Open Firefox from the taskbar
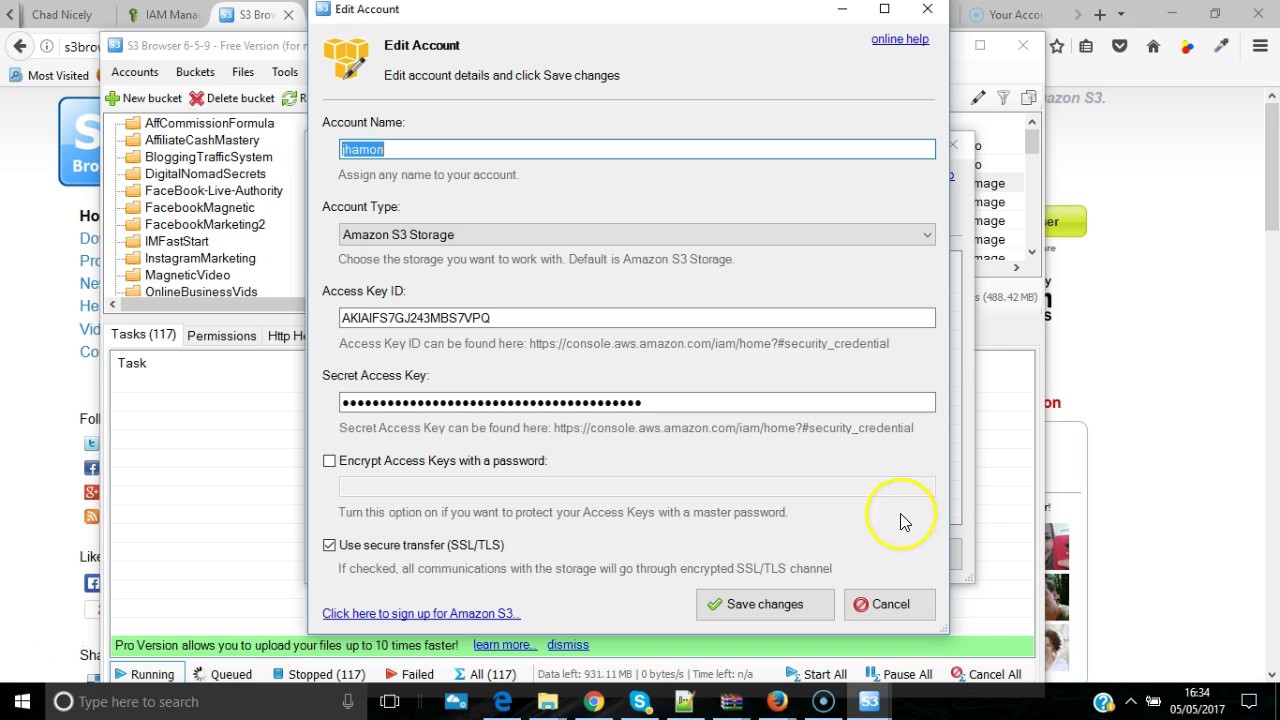Screen dimensions: 1280x720 777,702
